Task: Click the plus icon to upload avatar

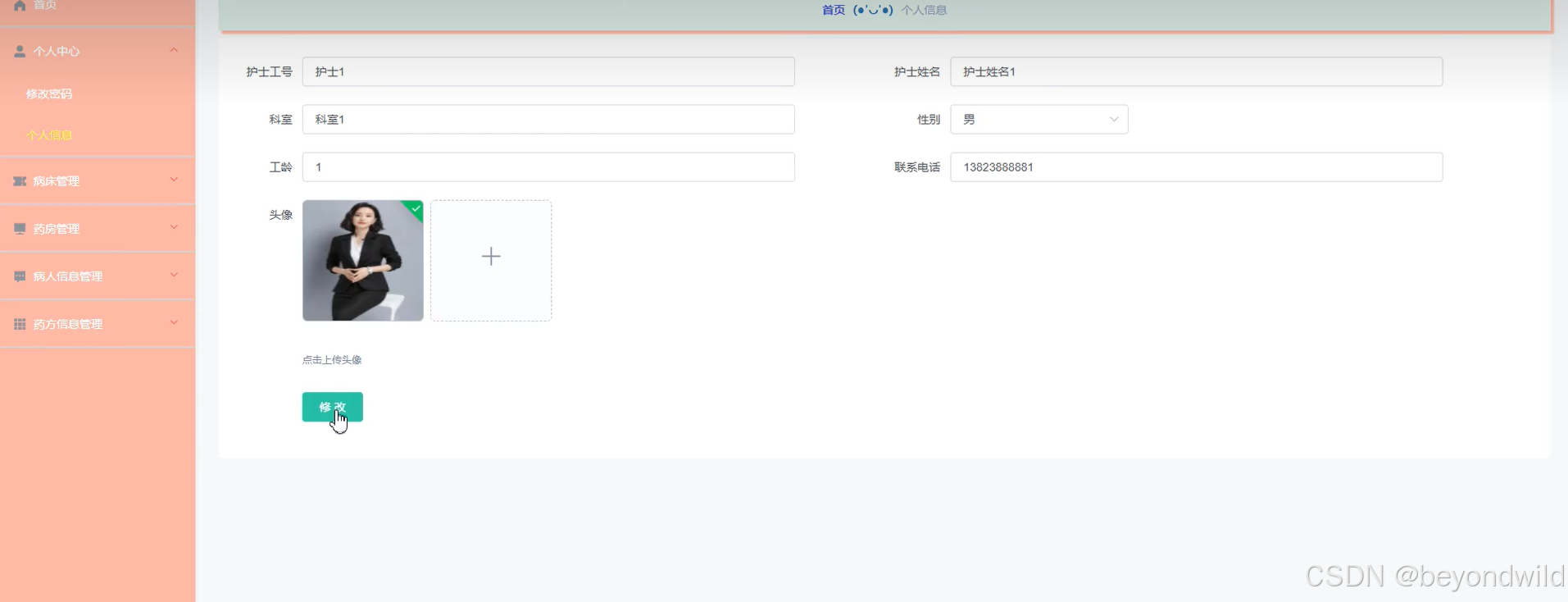Action: click(491, 257)
